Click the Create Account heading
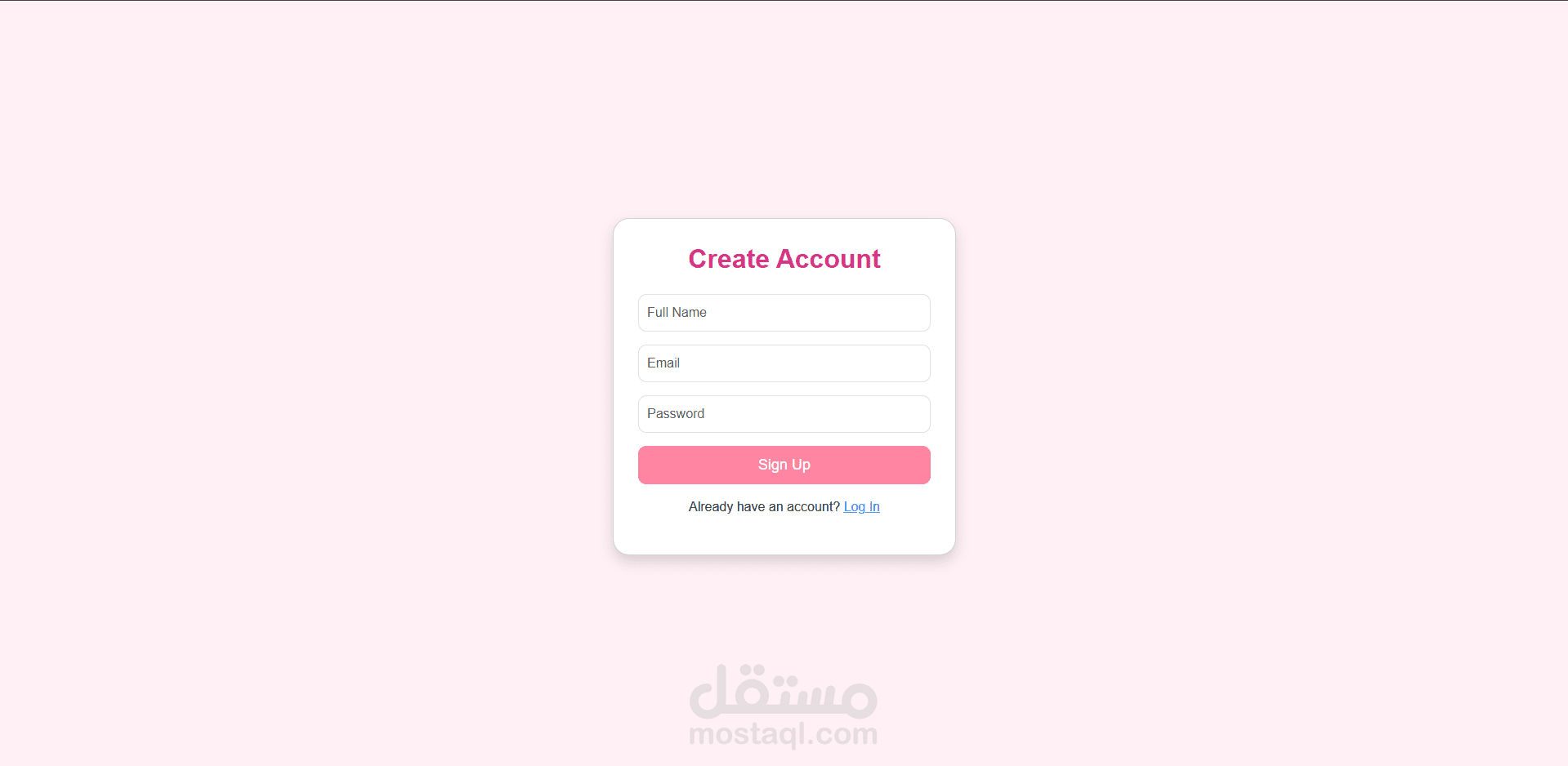 [784, 259]
